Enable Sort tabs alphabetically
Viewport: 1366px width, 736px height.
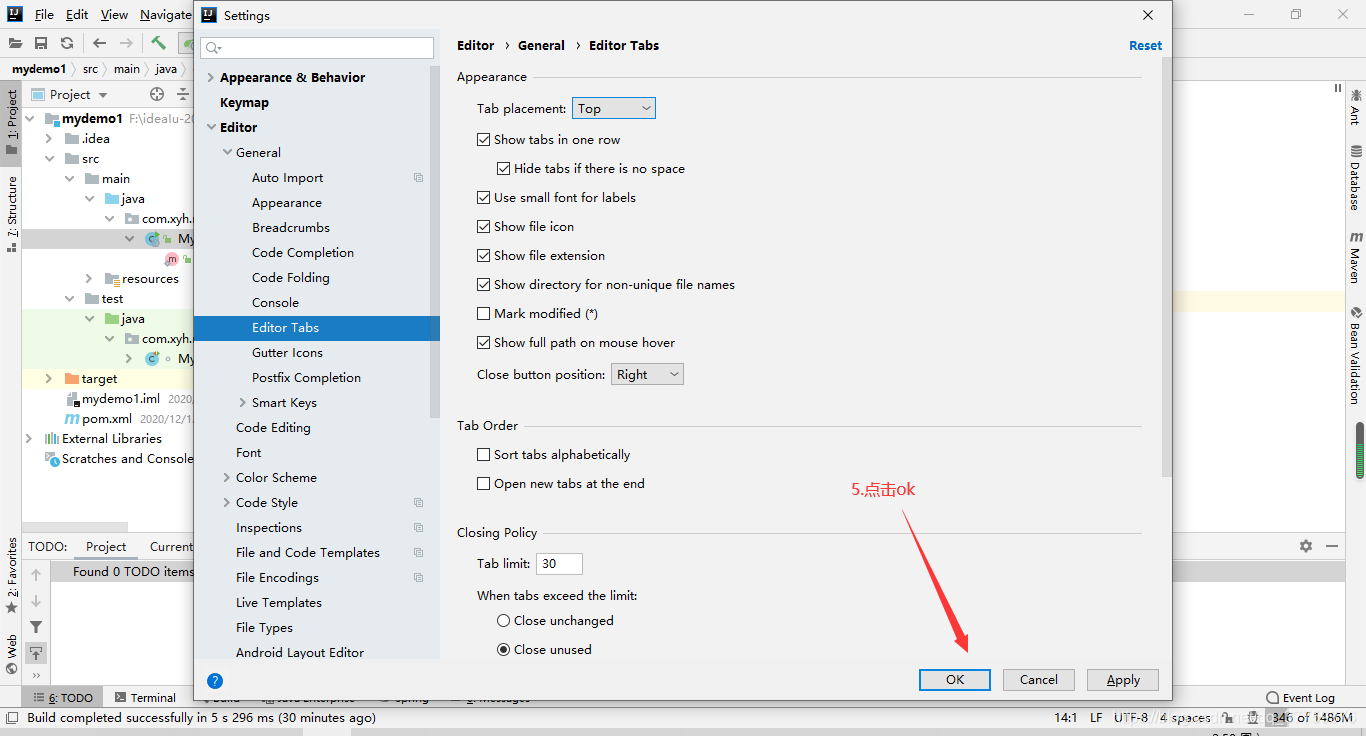click(x=484, y=455)
